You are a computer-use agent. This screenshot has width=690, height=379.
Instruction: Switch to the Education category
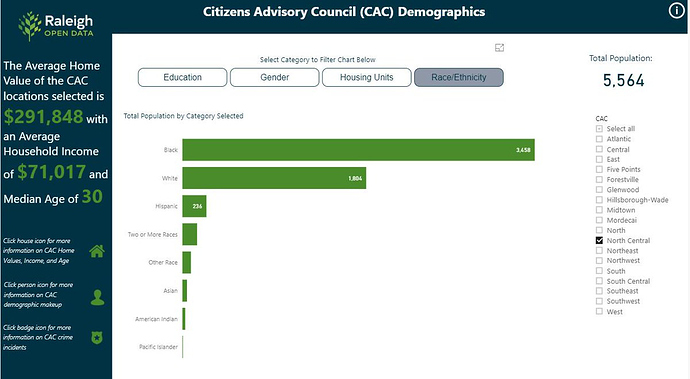pyautogui.click(x=183, y=77)
